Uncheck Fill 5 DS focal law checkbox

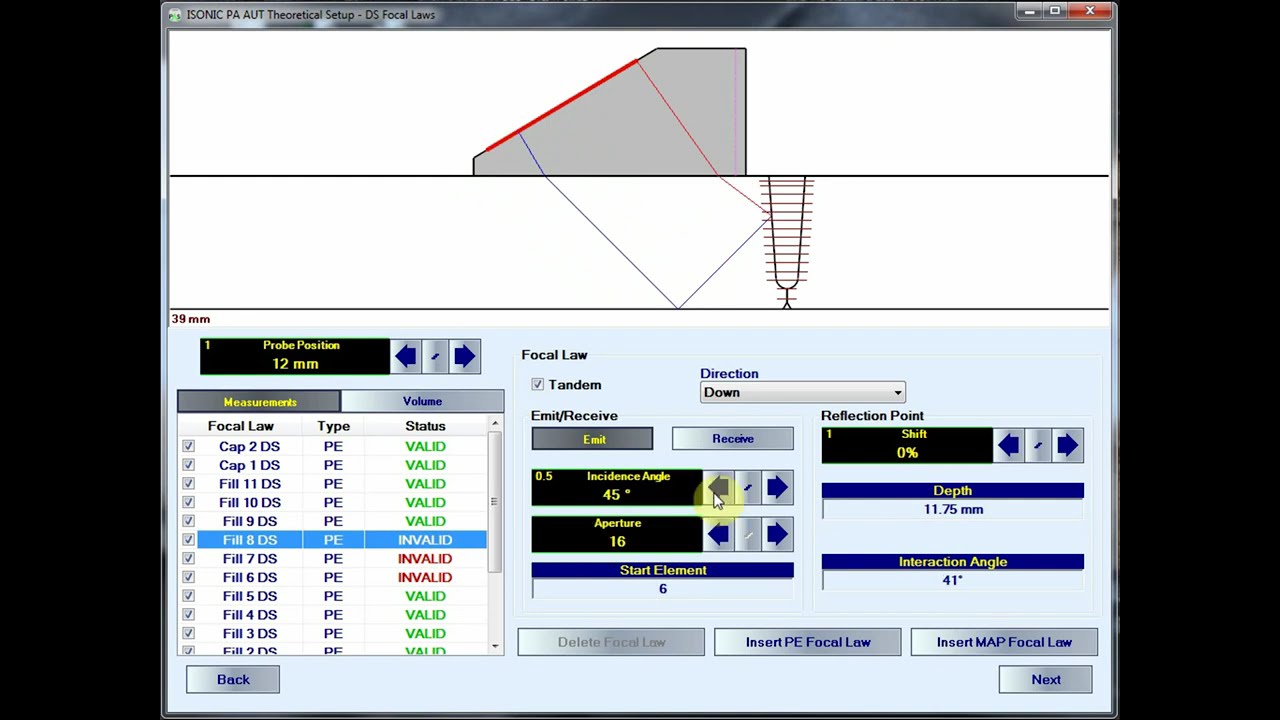188,596
